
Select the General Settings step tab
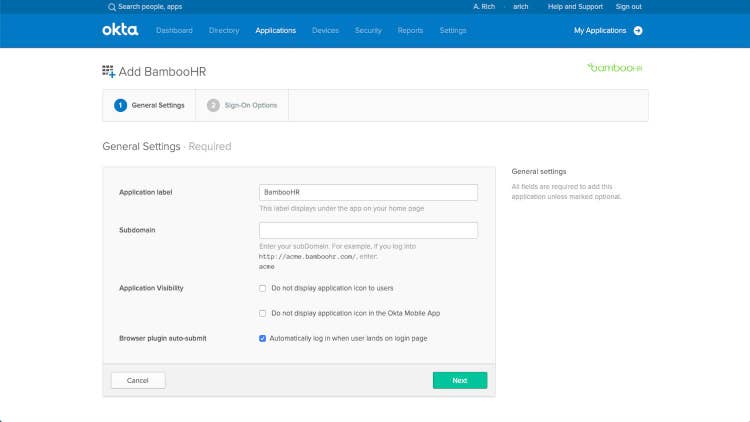click(x=149, y=105)
